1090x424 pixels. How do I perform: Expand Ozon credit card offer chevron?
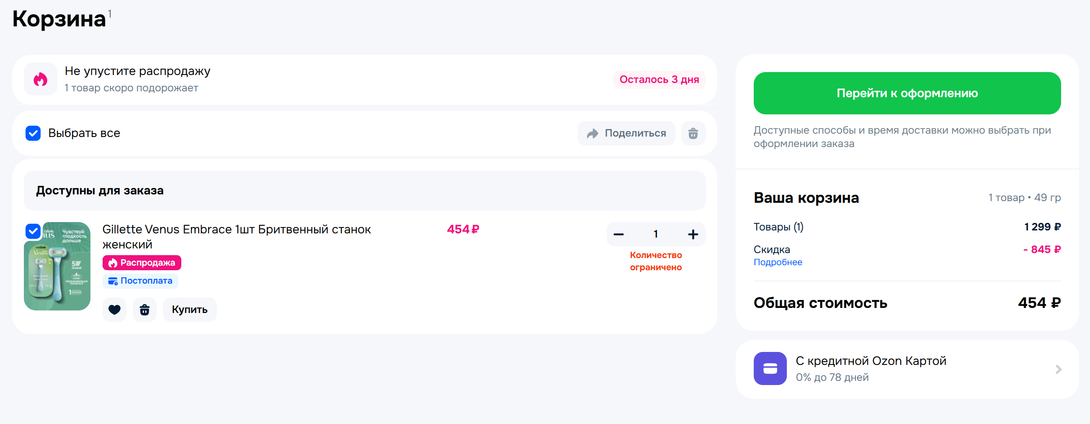[x=1058, y=369]
